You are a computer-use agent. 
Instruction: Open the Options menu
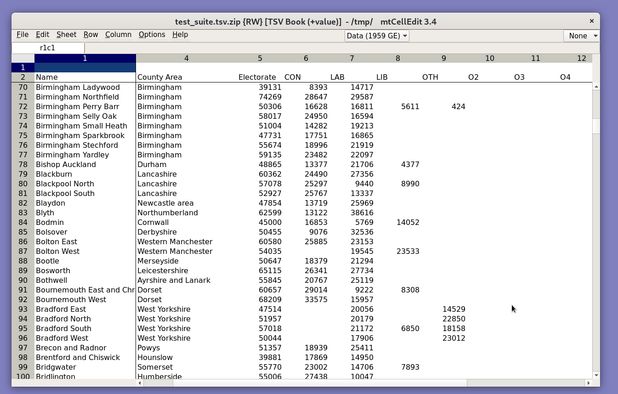click(x=152, y=35)
